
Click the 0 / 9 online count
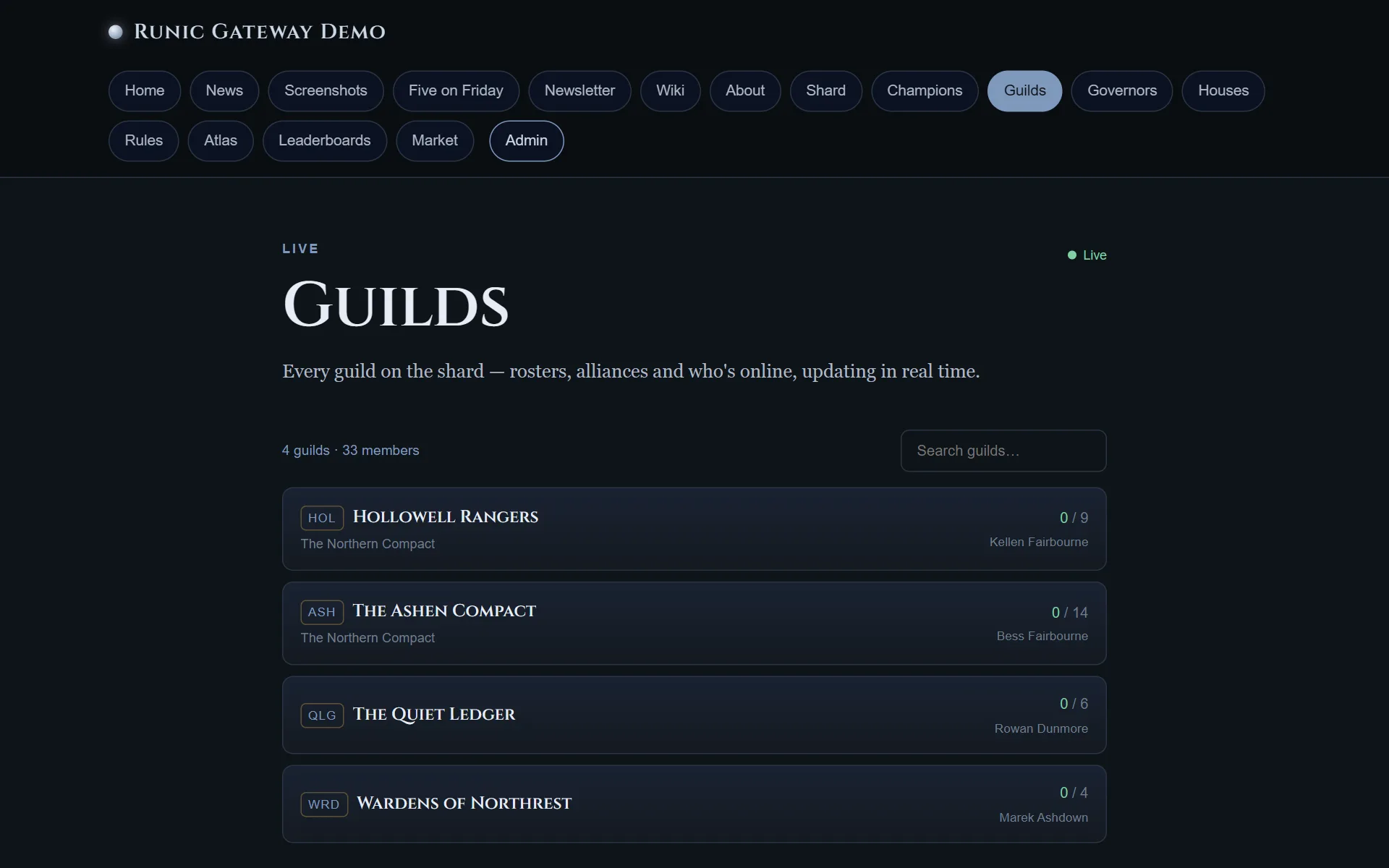click(1074, 518)
